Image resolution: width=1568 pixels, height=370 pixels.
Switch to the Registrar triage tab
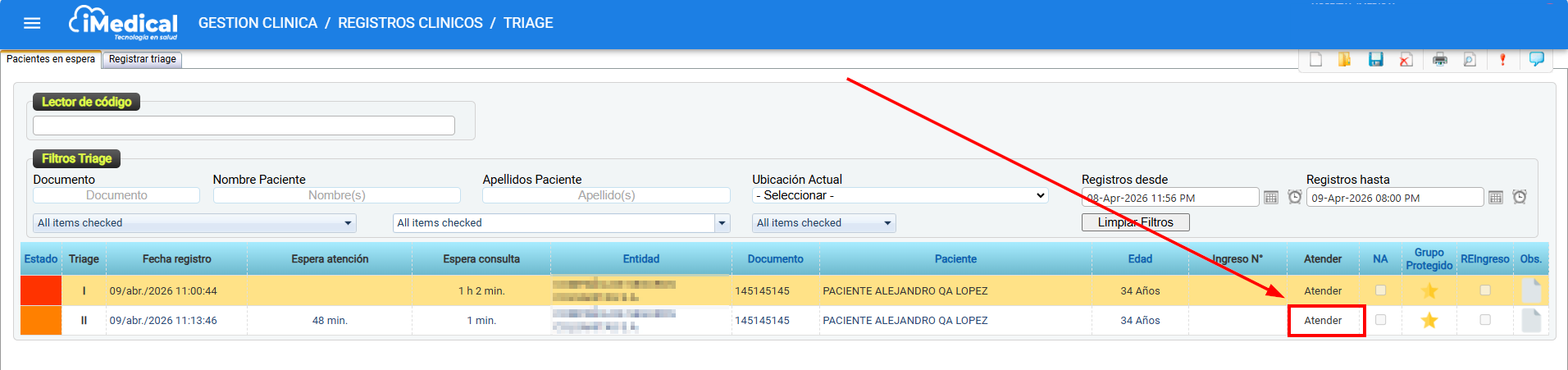point(142,59)
